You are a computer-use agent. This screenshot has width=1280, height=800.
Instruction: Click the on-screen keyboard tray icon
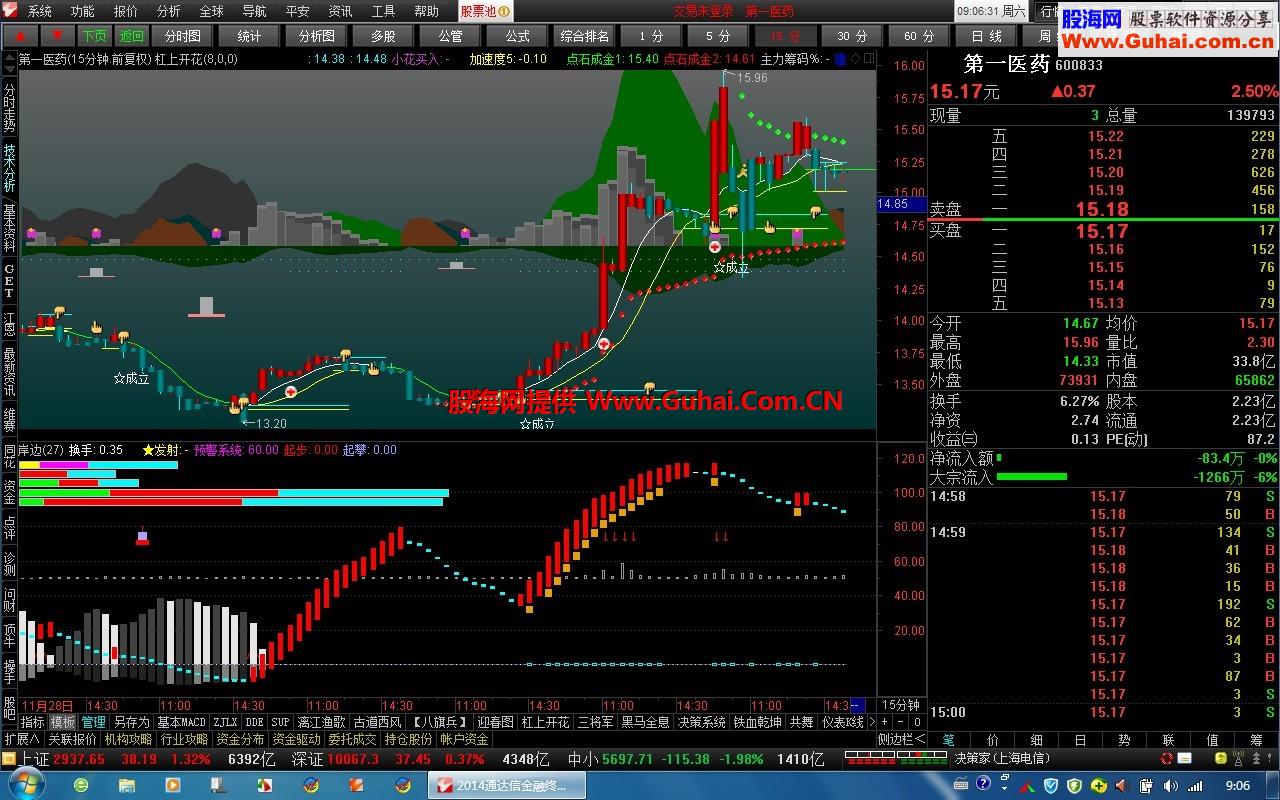point(961,785)
